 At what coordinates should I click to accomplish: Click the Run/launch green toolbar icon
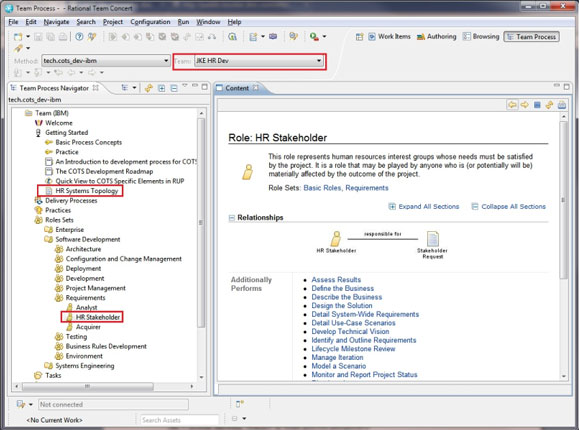(x=314, y=37)
